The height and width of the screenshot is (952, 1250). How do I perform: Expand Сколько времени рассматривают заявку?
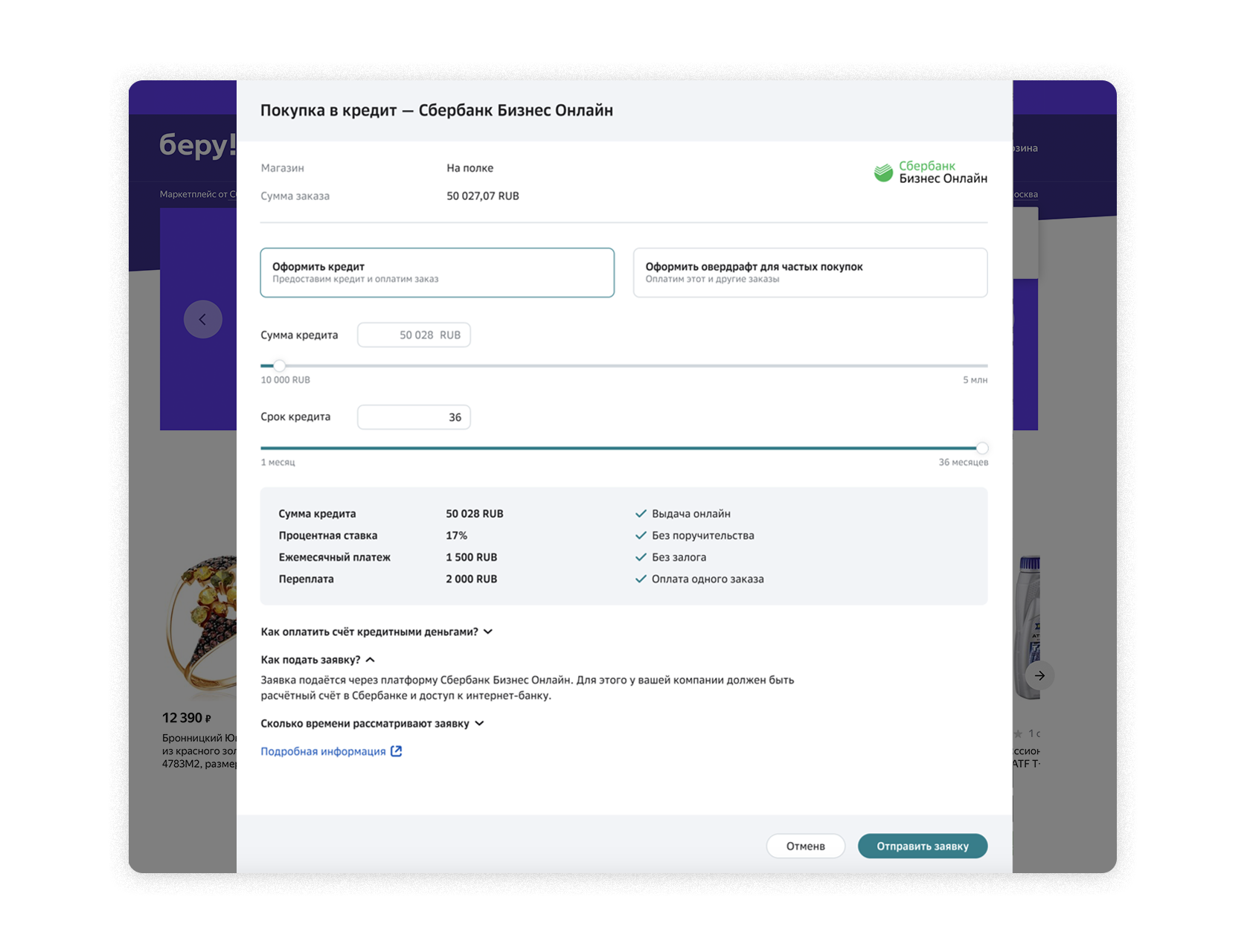tap(372, 724)
